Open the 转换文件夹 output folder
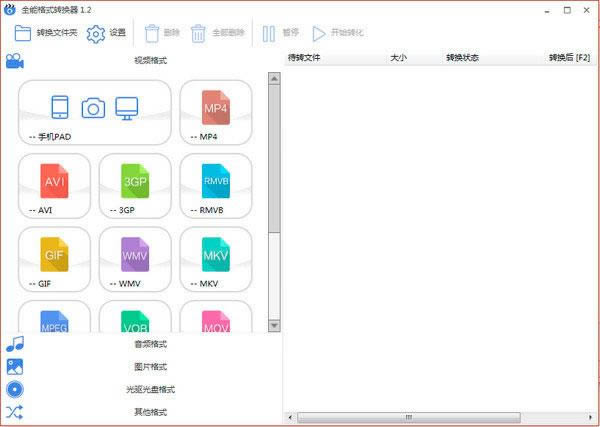This screenshot has width=600, height=427. pos(46,33)
